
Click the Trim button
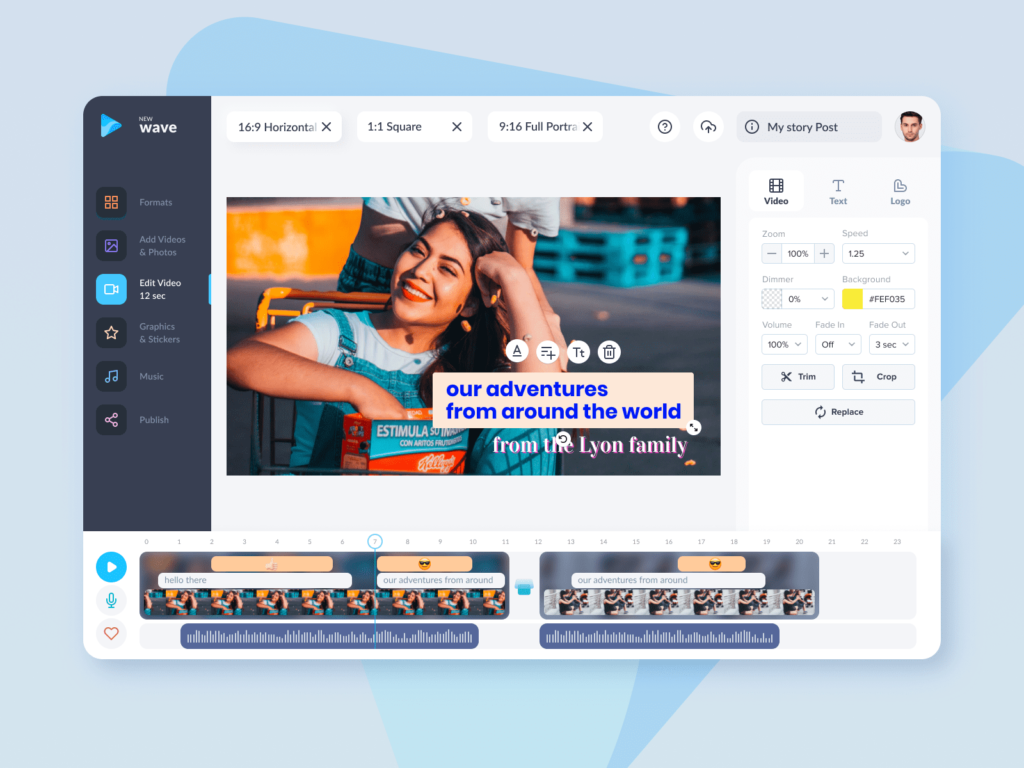pyautogui.click(x=798, y=377)
